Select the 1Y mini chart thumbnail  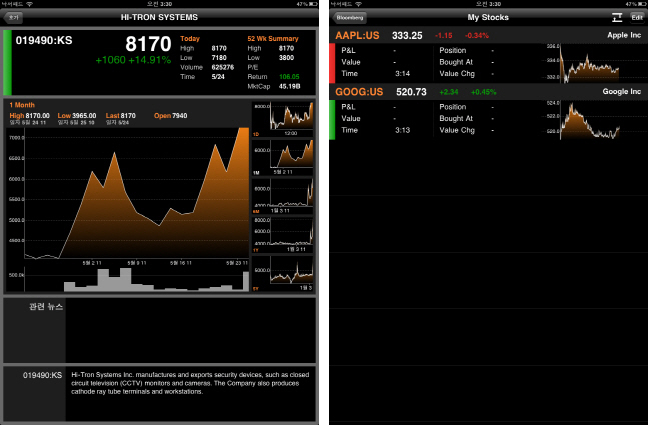[282, 235]
